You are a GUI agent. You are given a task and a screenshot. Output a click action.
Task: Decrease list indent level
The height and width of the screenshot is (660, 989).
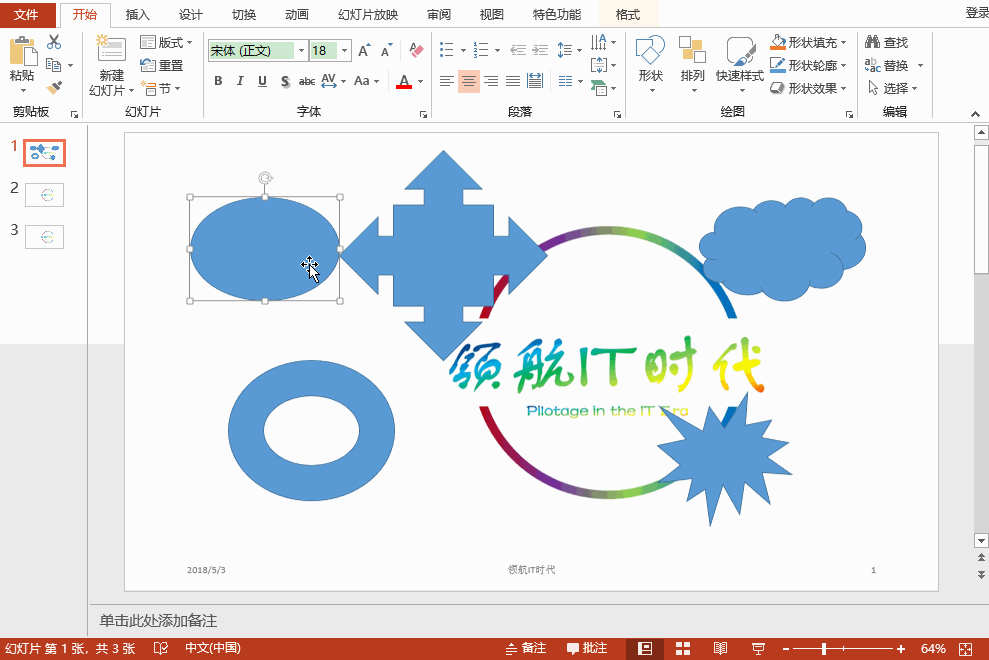click(x=518, y=50)
